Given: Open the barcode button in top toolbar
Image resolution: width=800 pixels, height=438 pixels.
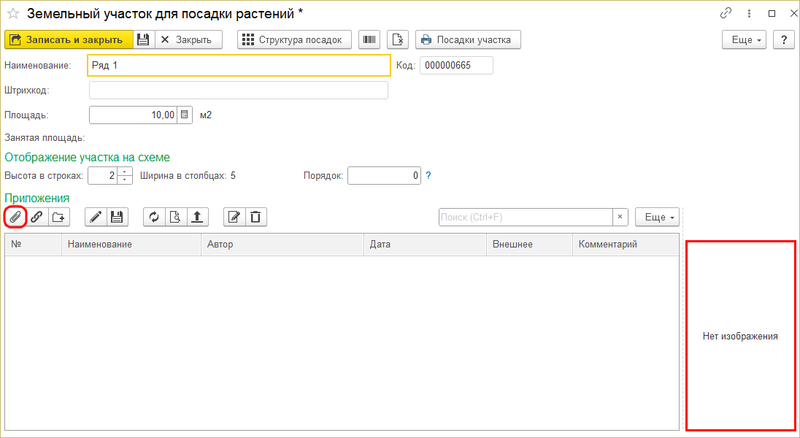Looking at the screenshot, I should [369, 40].
